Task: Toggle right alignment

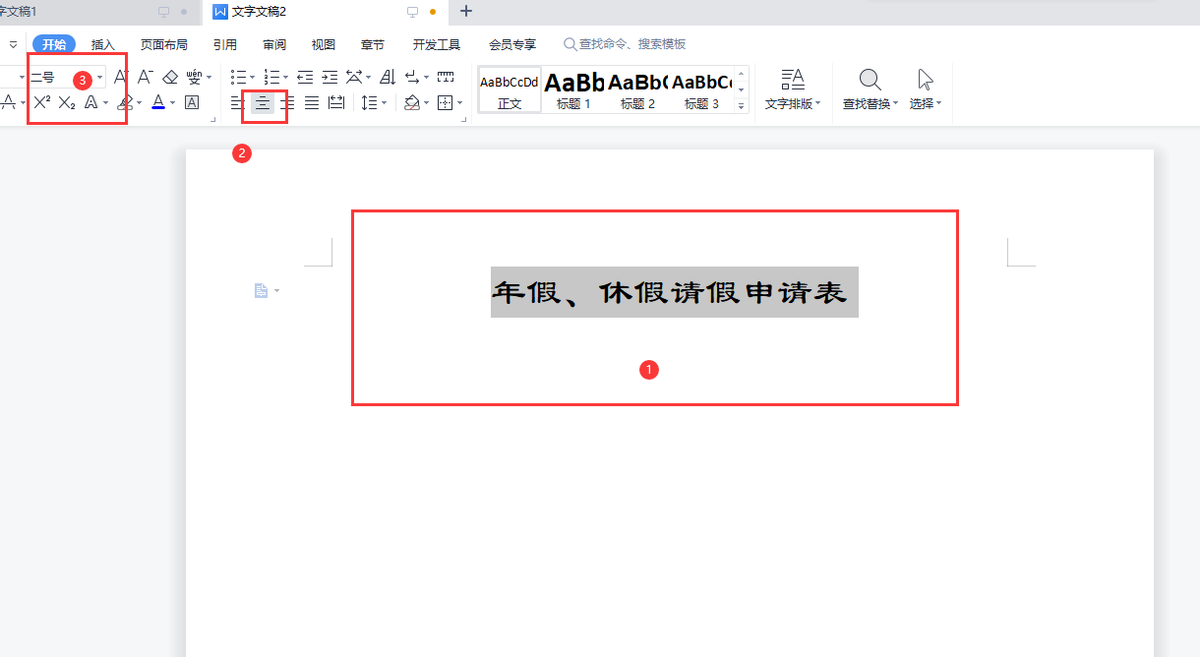Action: pyautogui.click(x=288, y=102)
